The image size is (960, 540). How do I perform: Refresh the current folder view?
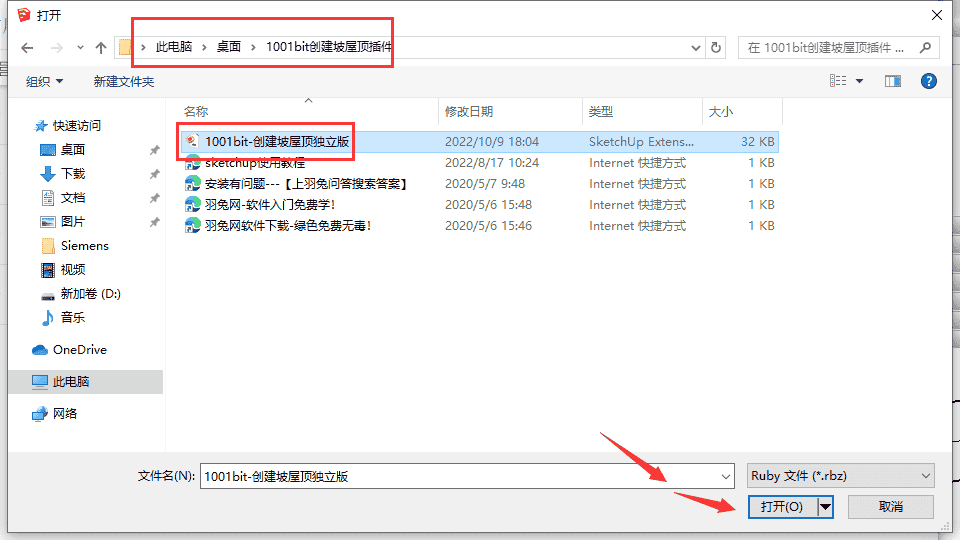(x=716, y=48)
